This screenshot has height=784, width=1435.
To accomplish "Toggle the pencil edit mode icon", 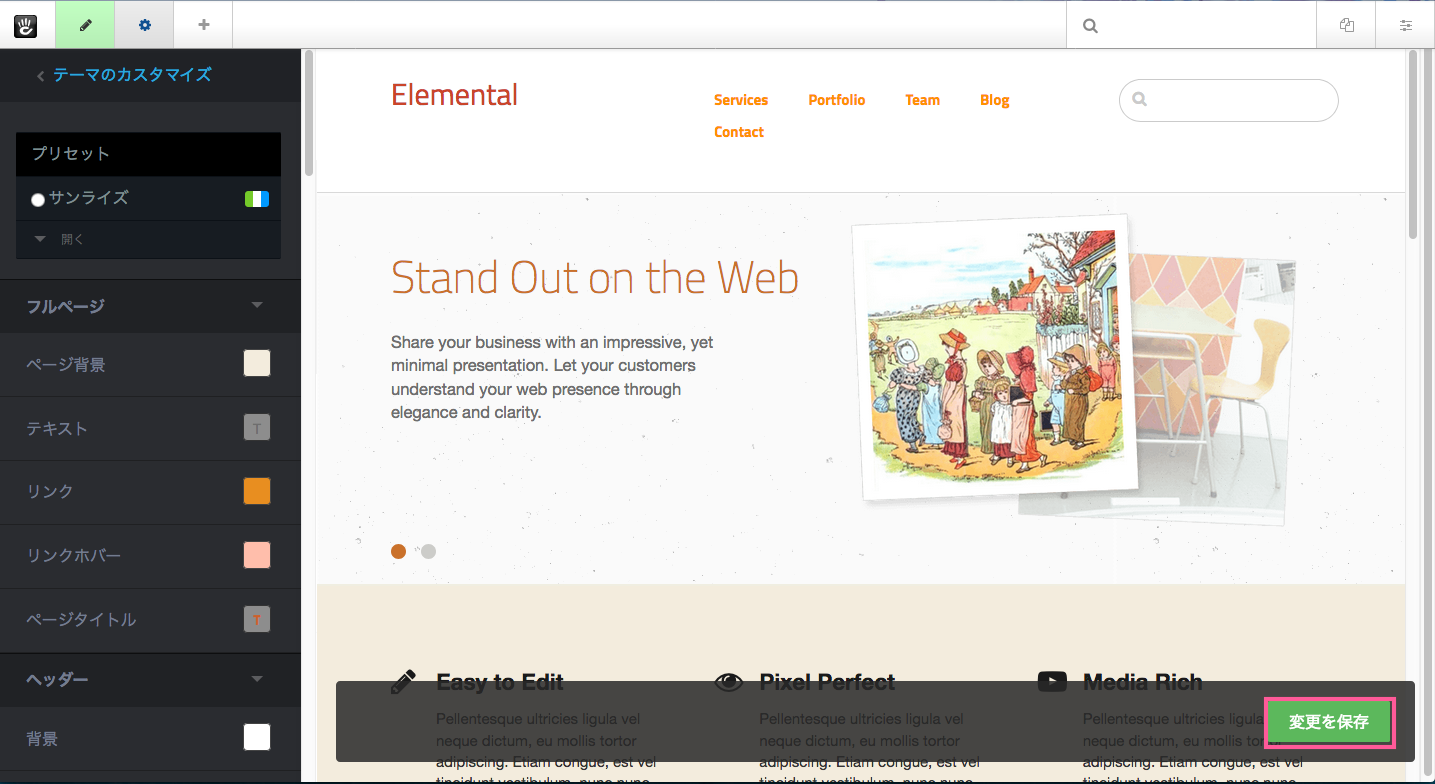I will [85, 25].
